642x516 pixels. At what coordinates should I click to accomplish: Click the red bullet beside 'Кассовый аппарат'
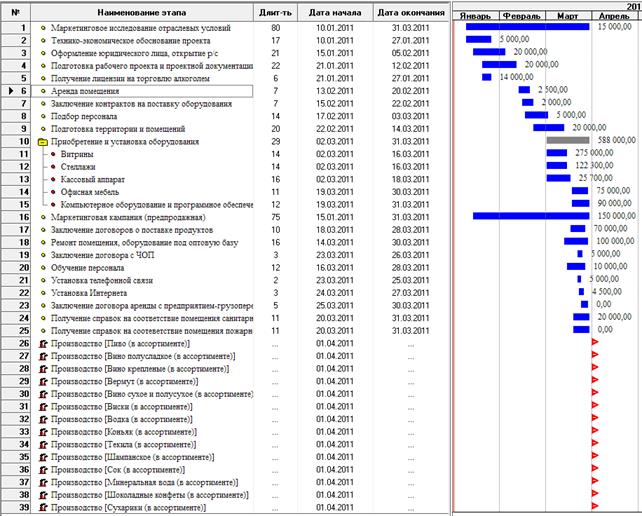pyautogui.click(x=54, y=179)
